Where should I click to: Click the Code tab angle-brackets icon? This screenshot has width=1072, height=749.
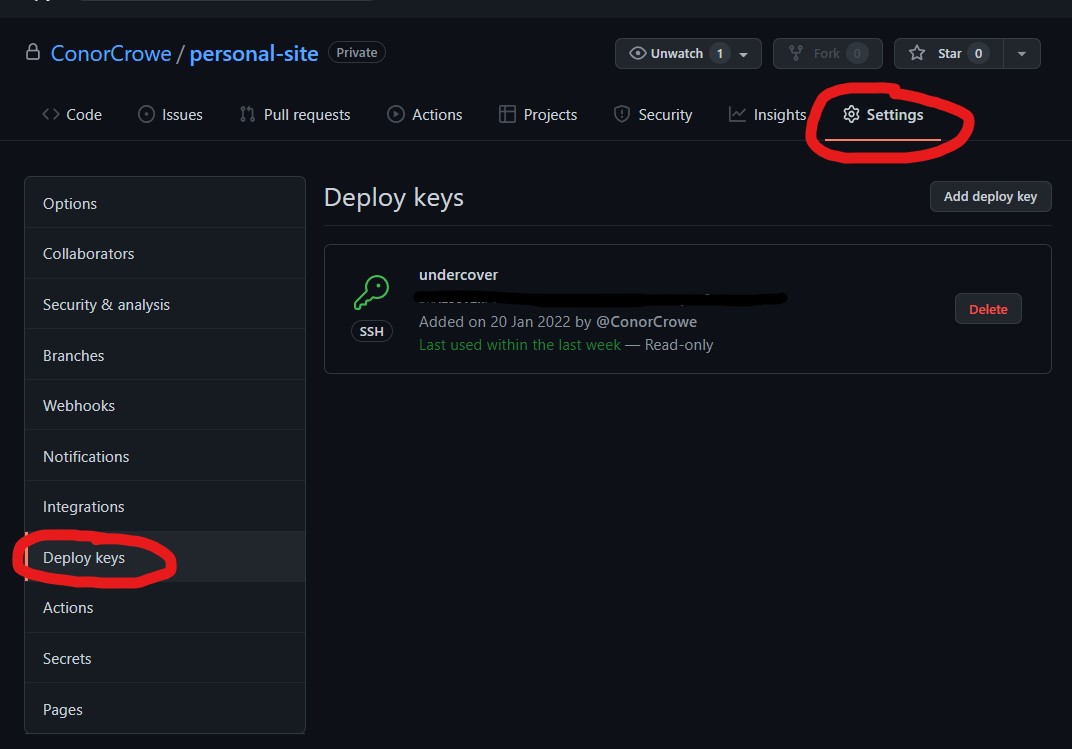click(51, 114)
